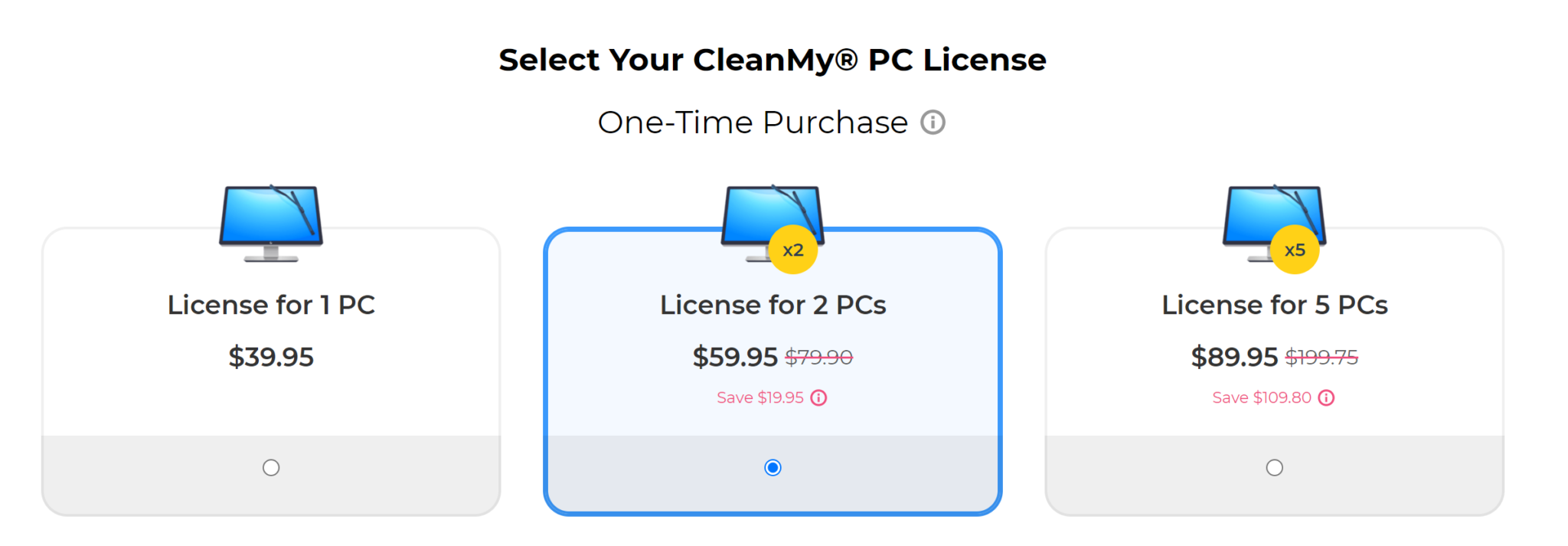Click the crossed-out $79.90 price
Image resolution: width=1568 pixels, height=546 pixels.
pos(820,356)
